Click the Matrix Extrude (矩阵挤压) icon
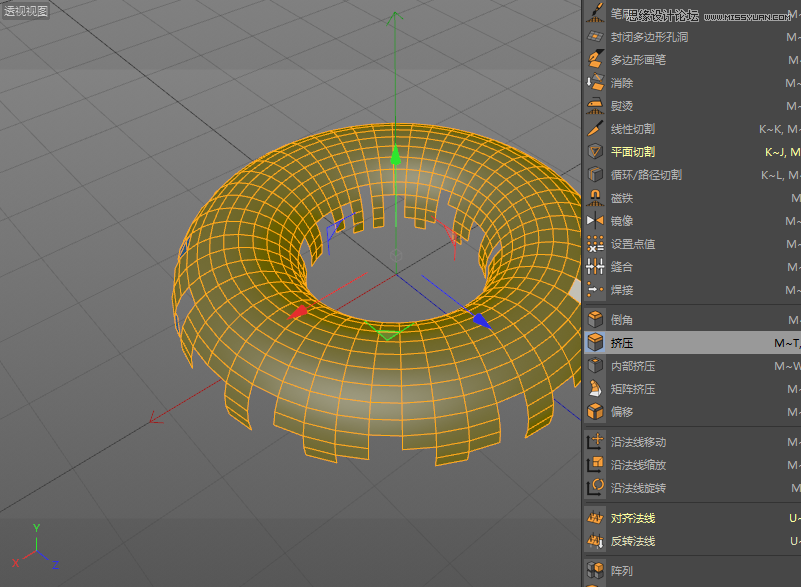 [x=595, y=389]
